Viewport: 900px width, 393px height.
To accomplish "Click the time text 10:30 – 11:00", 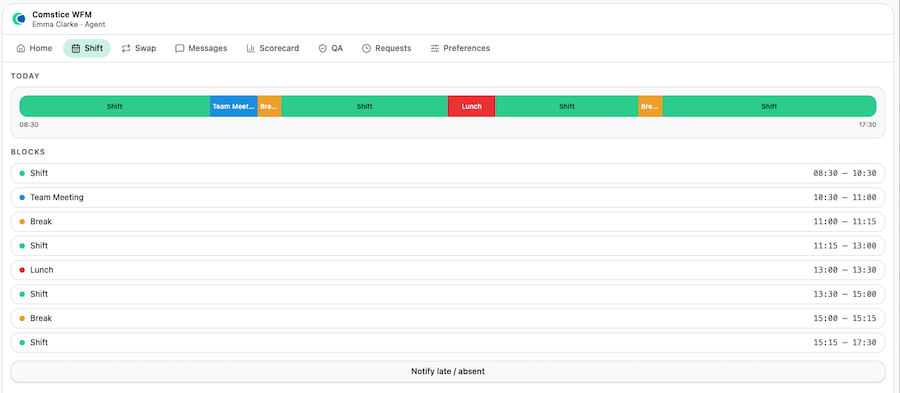I will (x=844, y=197).
